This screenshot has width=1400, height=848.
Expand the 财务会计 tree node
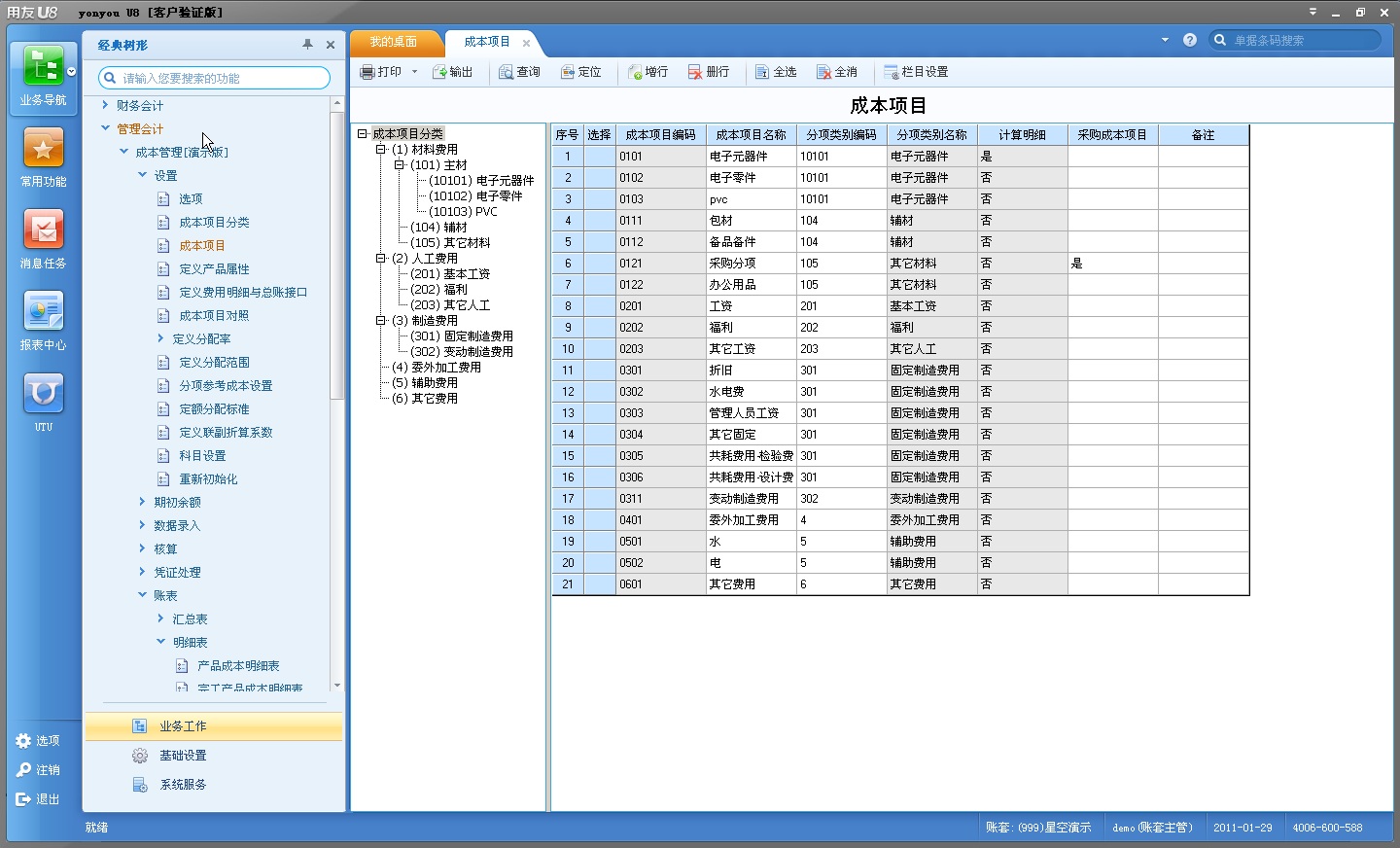(106, 105)
